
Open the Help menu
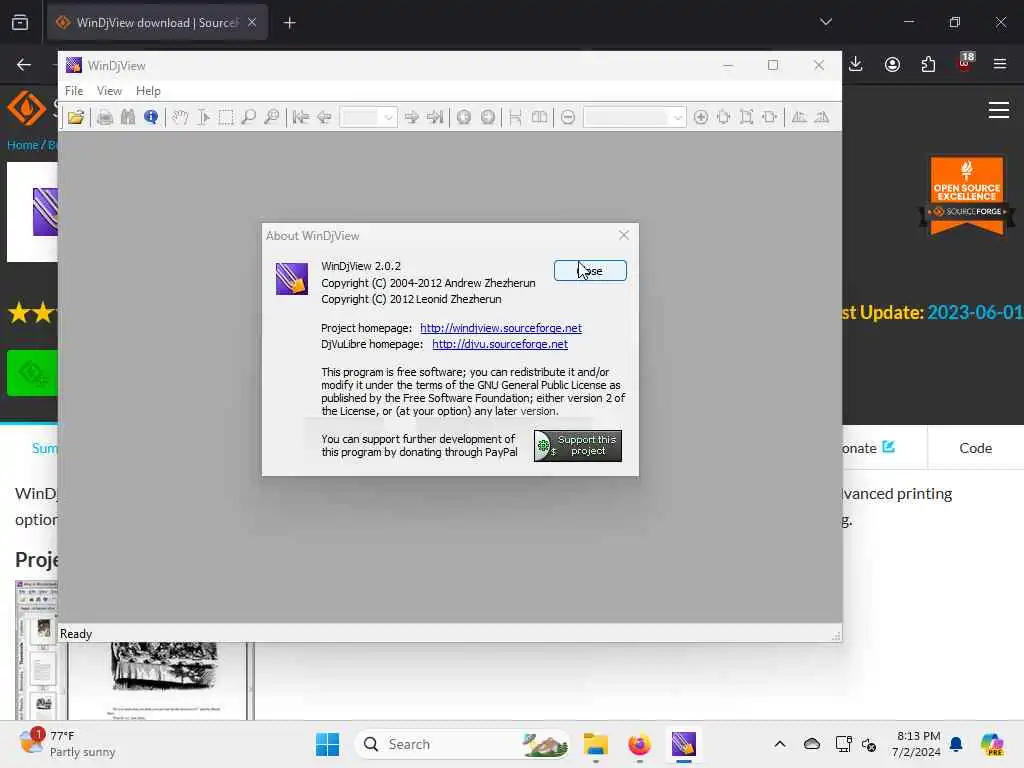click(x=148, y=91)
